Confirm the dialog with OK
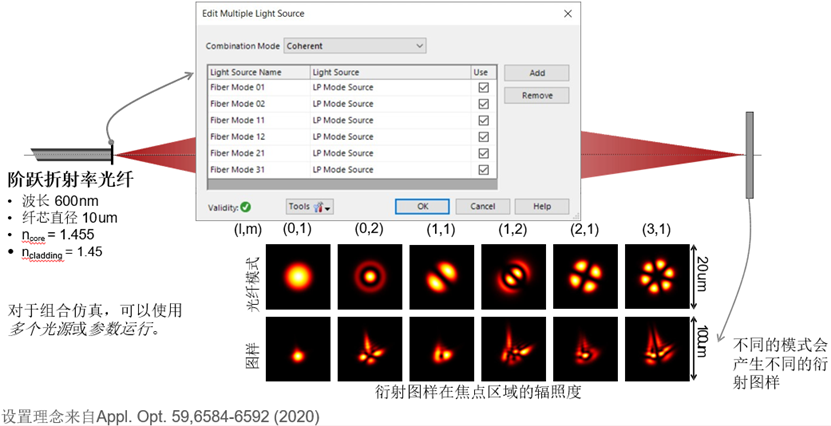Screen dimensions: 831x426 422,206
